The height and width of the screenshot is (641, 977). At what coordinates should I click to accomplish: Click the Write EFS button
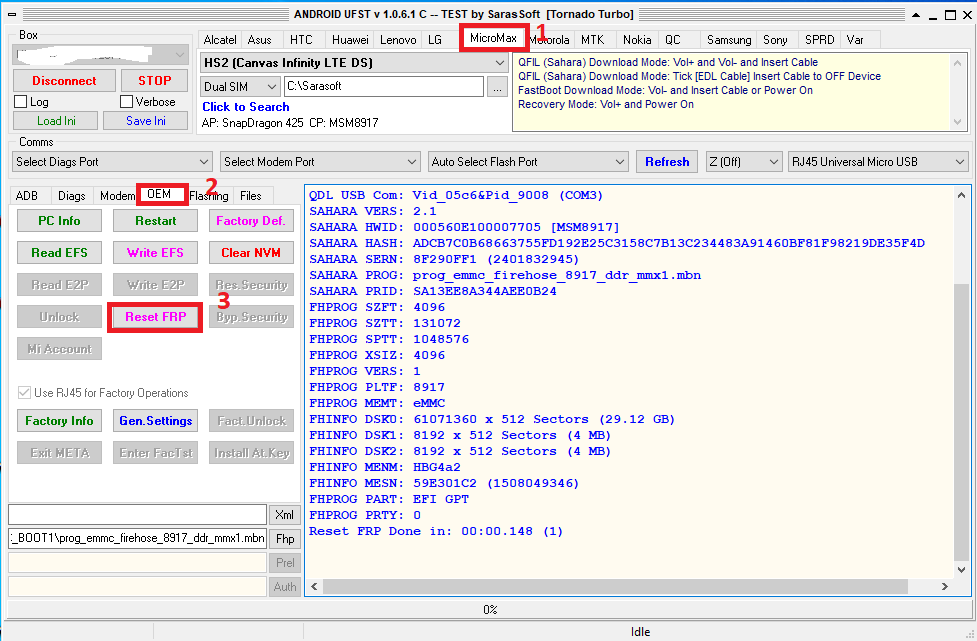(155, 253)
